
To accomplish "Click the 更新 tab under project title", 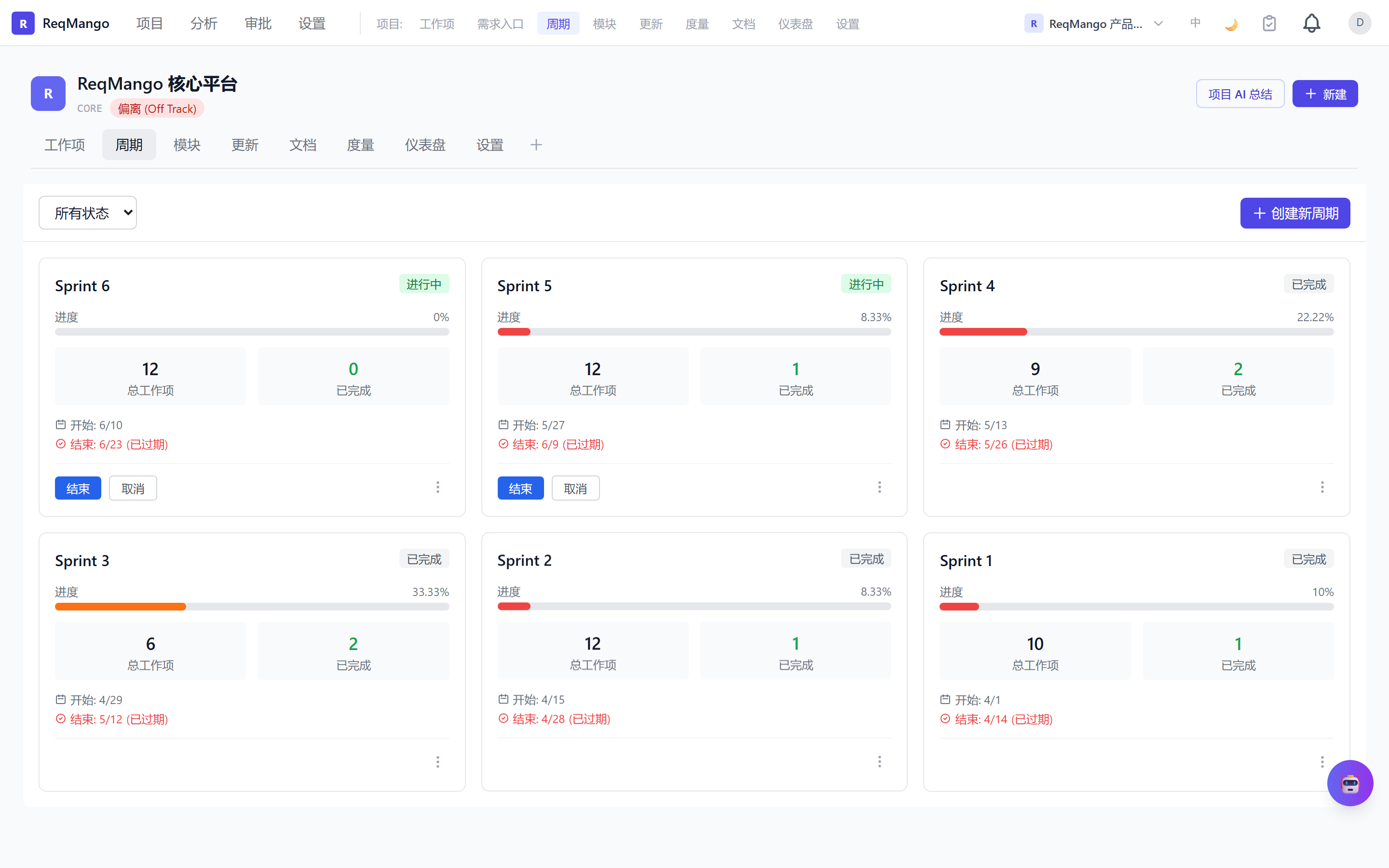I will 245,145.
